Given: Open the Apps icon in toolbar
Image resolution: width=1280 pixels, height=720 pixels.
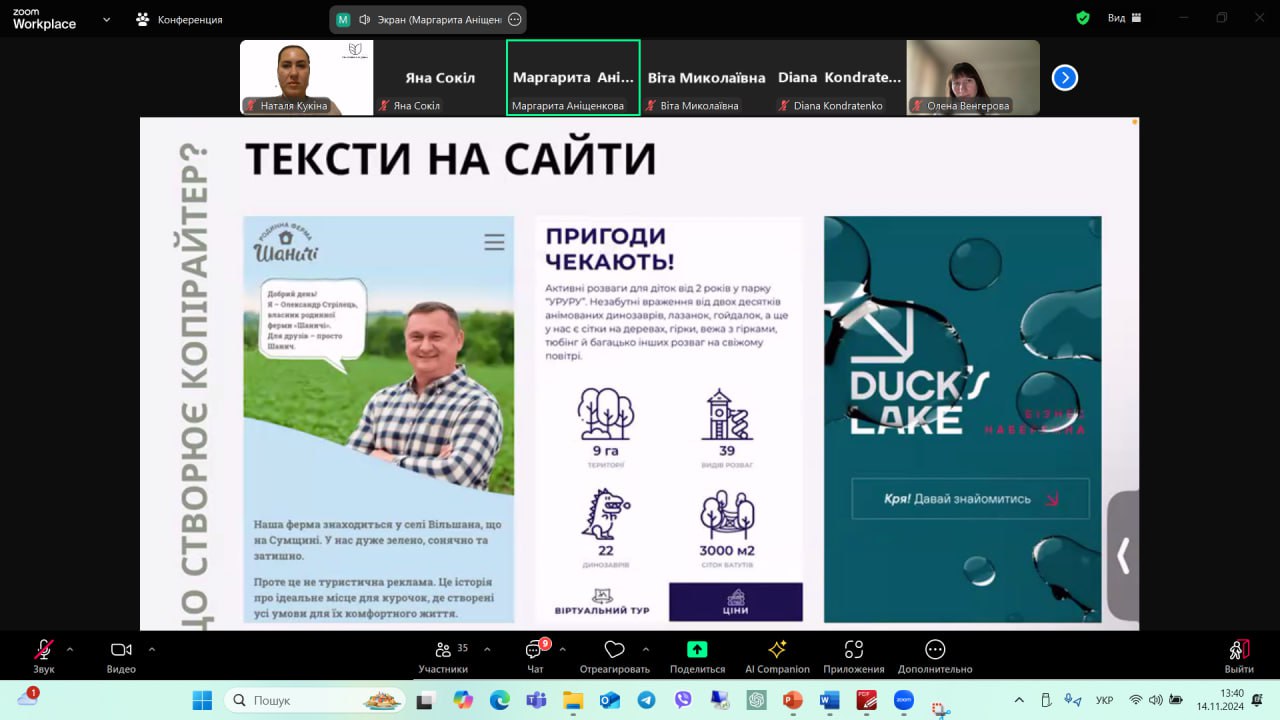Looking at the screenshot, I should point(853,650).
